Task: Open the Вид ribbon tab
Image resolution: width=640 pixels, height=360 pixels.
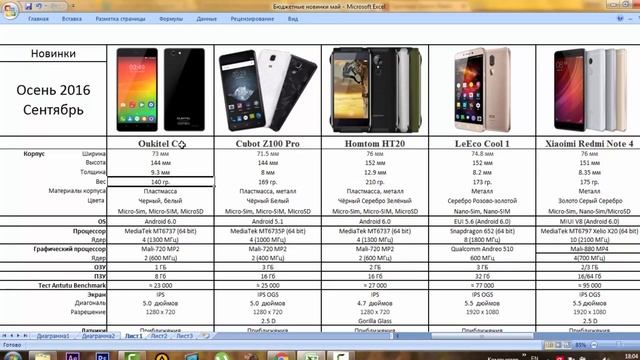Action: click(x=293, y=19)
